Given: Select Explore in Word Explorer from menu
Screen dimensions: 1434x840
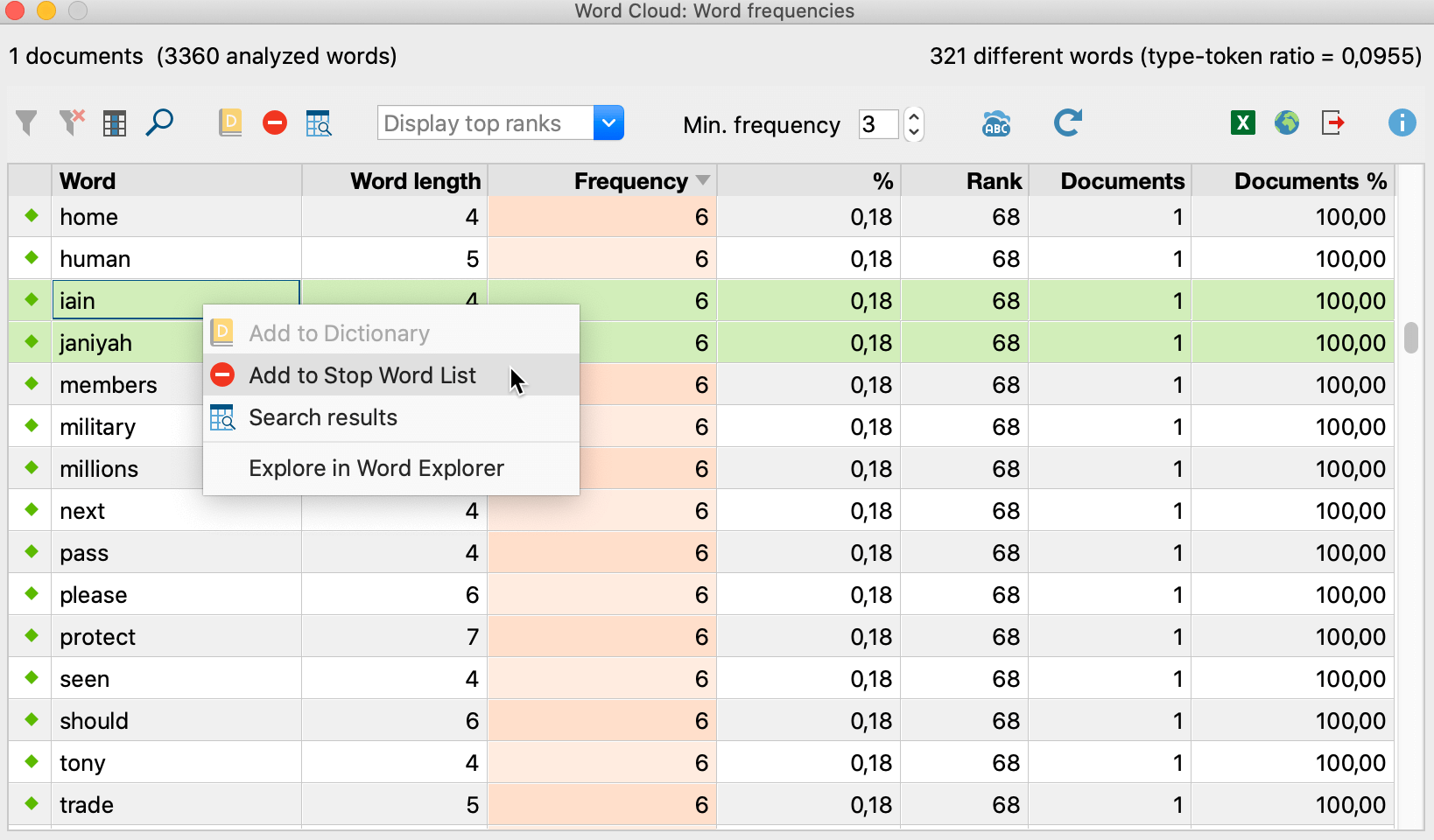Looking at the screenshot, I should tap(376, 468).
